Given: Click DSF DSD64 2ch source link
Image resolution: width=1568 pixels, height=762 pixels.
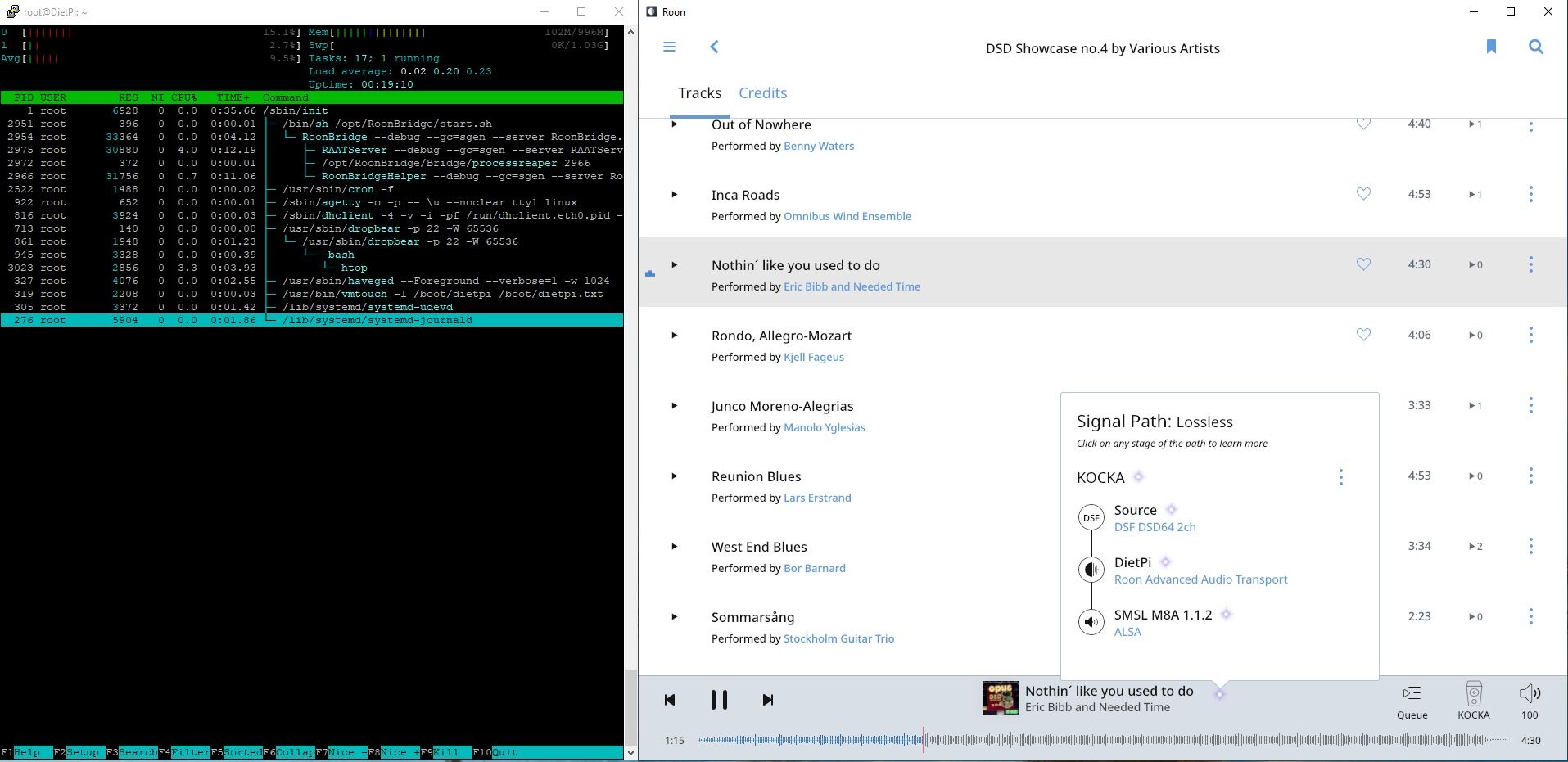Looking at the screenshot, I should point(1155,528).
